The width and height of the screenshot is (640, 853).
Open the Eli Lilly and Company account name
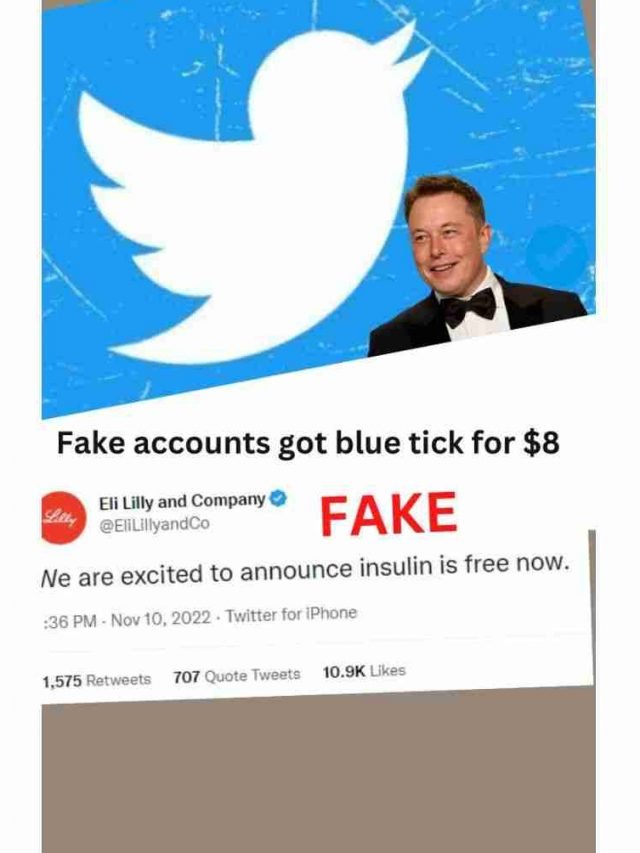click(x=182, y=501)
